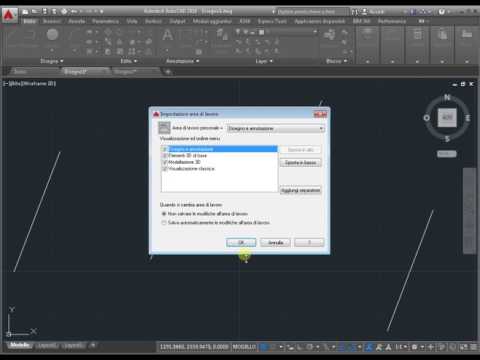Select the large Text A tool
The height and width of the screenshot is (360, 480).
tap(167, 35)
